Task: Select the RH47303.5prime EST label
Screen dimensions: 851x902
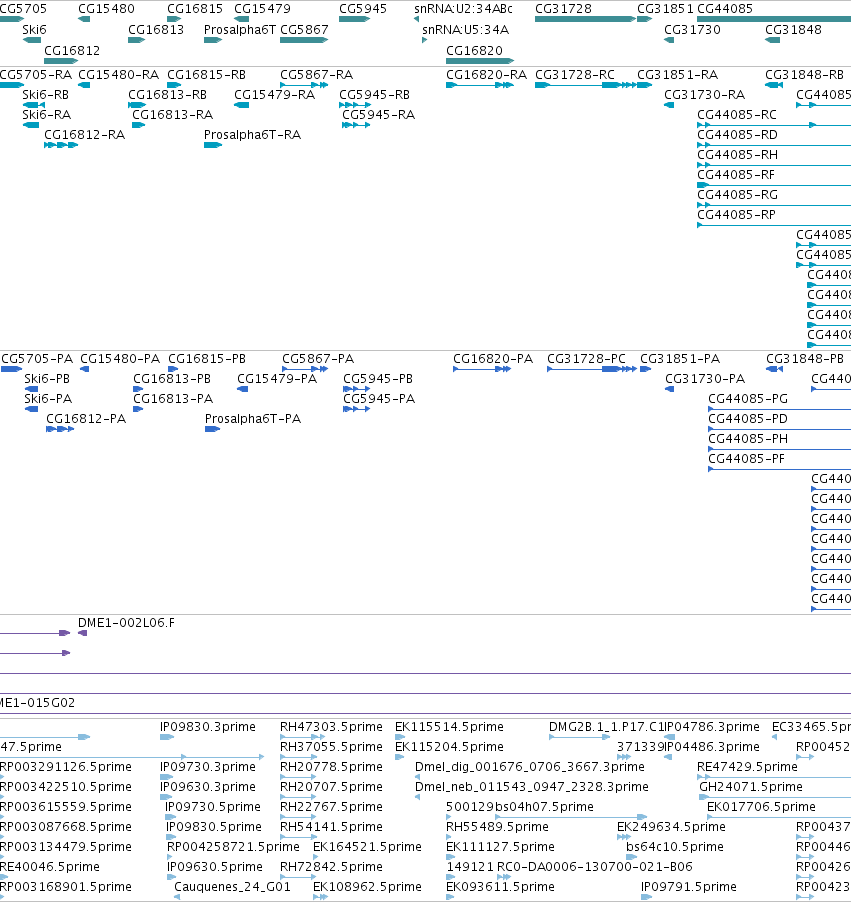Action: 331,727
